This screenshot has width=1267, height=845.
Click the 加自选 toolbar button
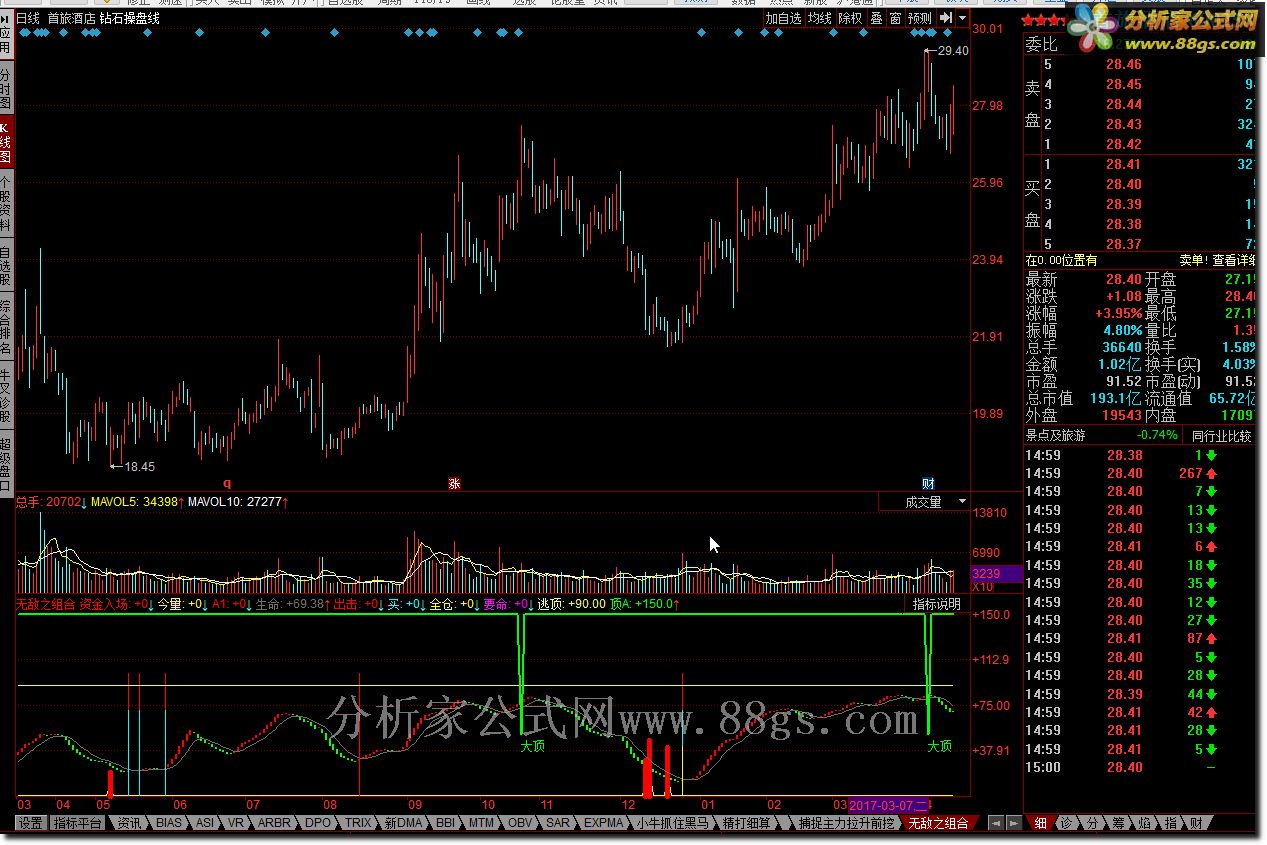tap(783, 18)
